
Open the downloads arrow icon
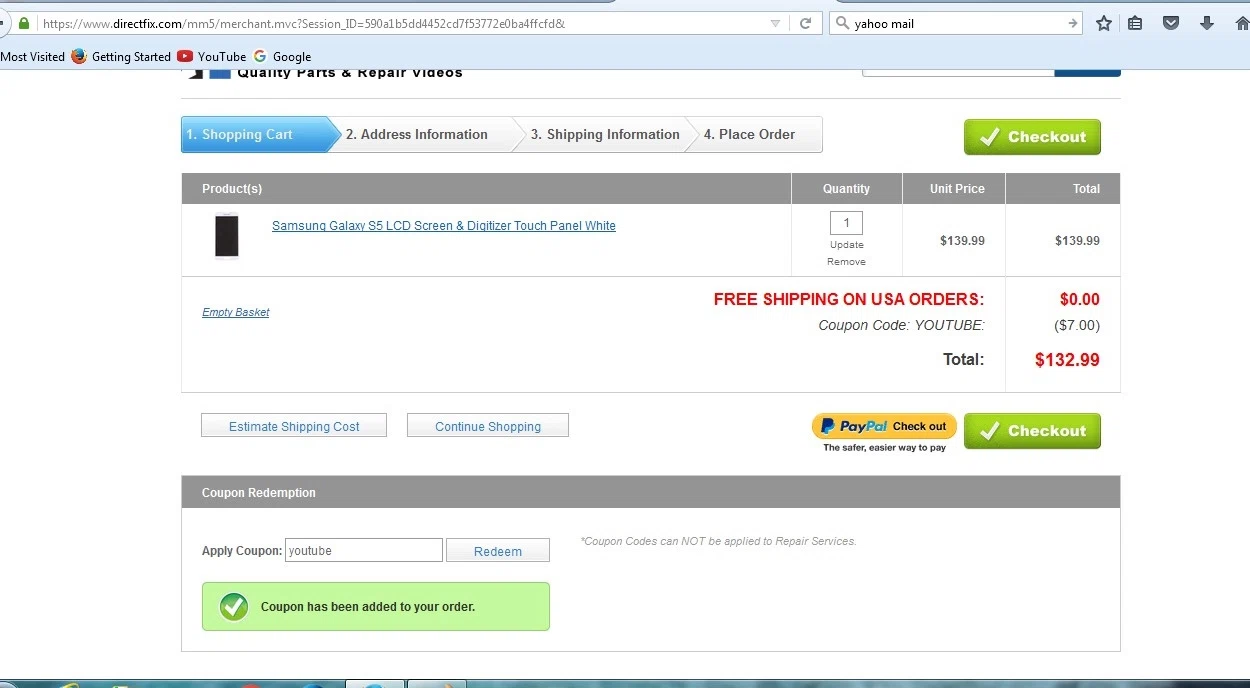click(x=1207, y=23)
